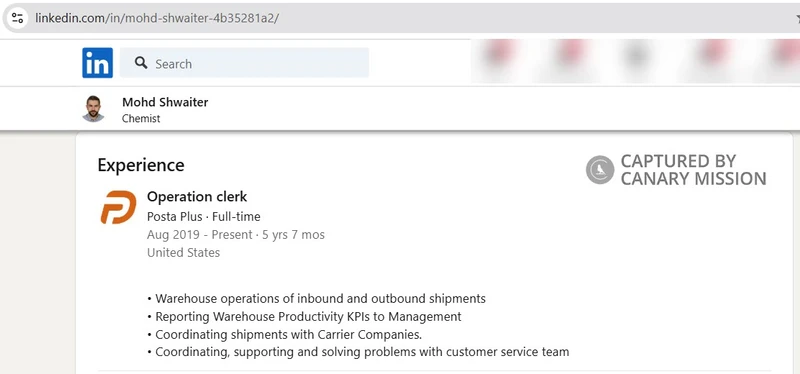Click the LinkedIn logo icon

tap(97, 63)
